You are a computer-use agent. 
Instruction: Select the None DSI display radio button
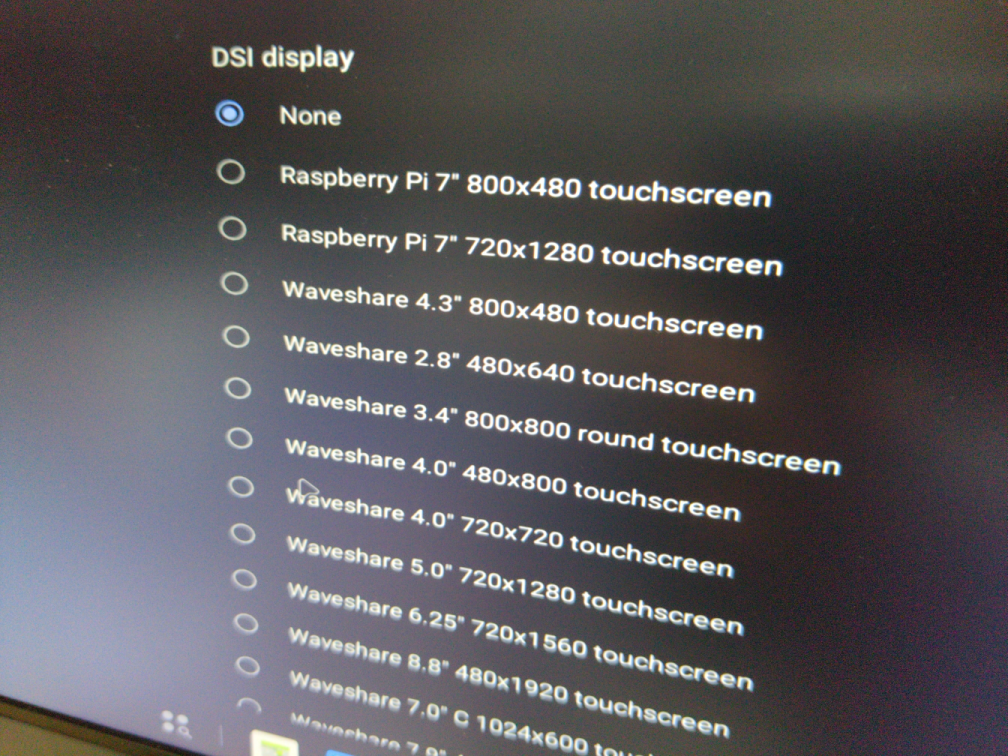(x=230, y=114)
